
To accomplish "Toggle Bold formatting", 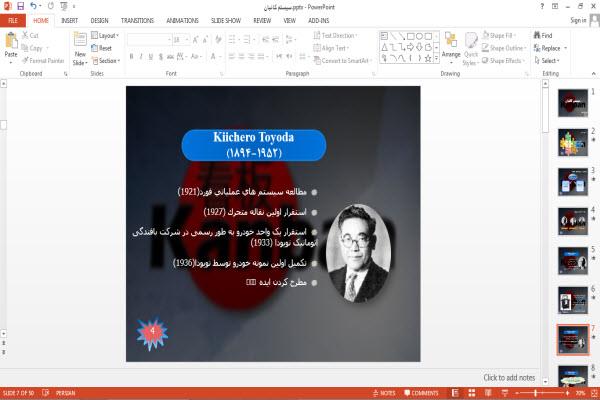I will point(131,57).
